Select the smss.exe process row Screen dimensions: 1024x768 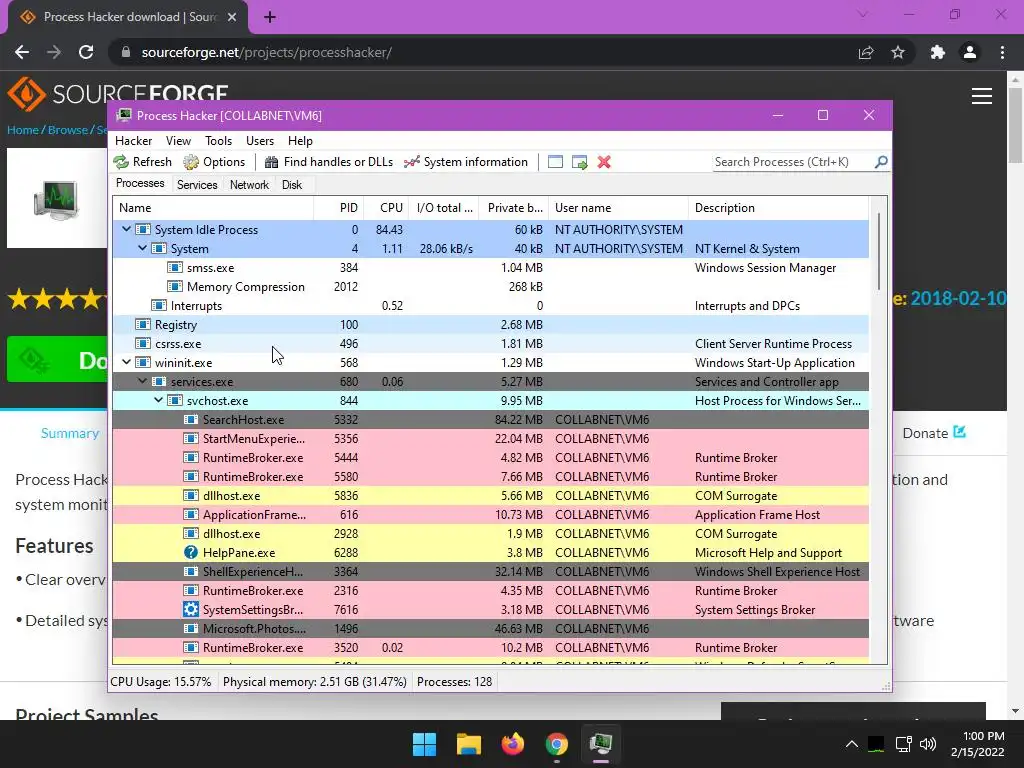pos(490,268)
